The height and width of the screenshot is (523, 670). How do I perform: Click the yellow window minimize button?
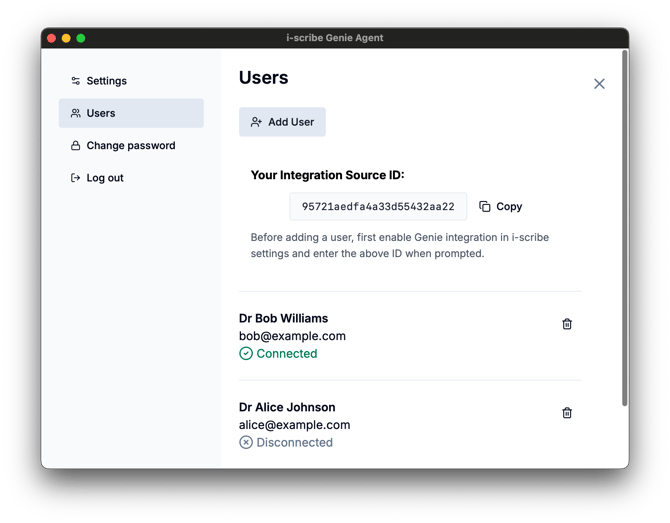(x=66, y=38)
